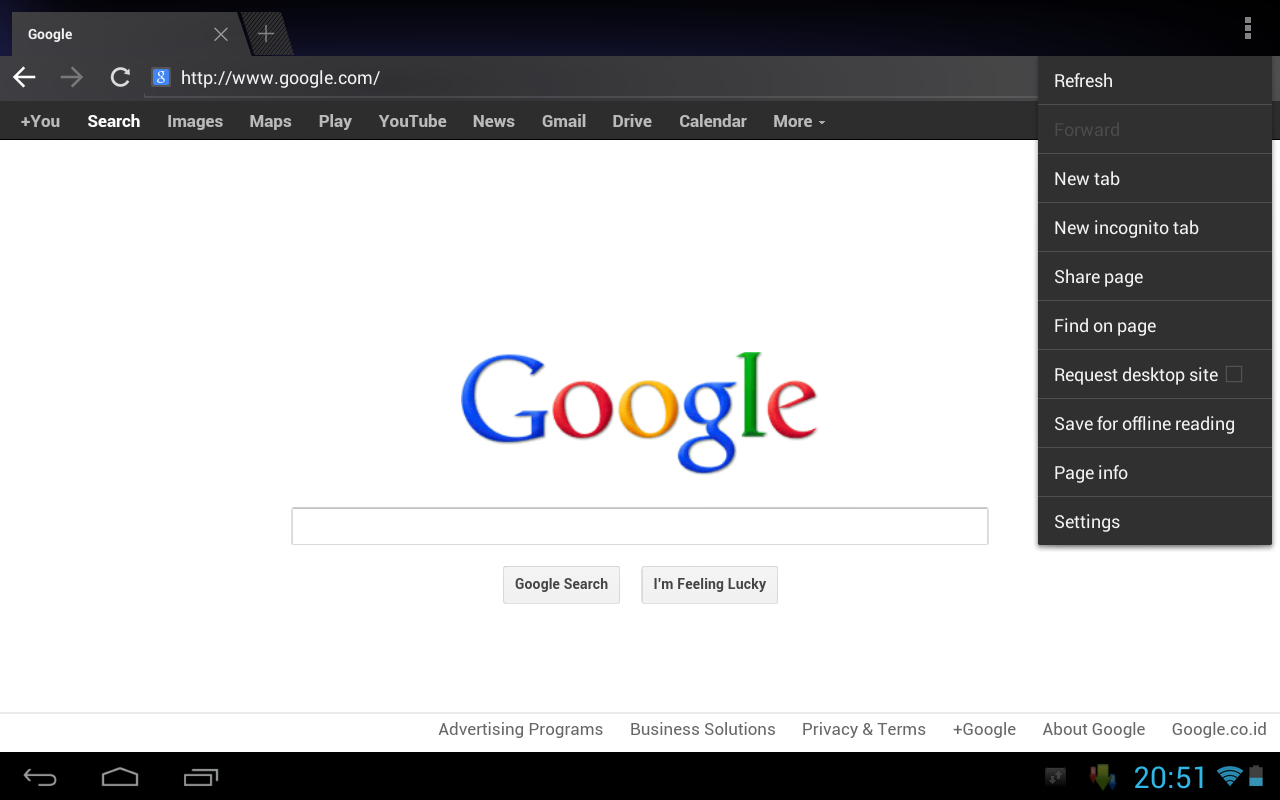Select Find on page

pyautogui.click(x=1155, y=326)
